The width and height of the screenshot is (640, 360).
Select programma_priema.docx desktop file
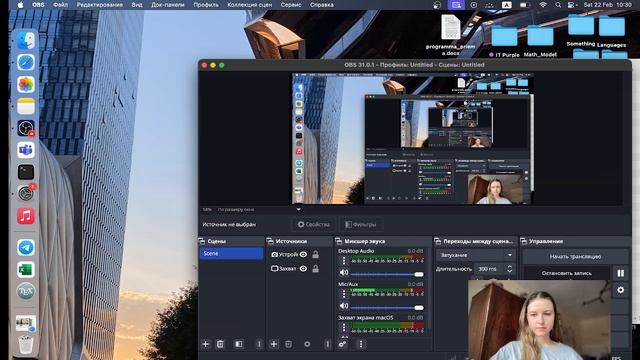451,36
